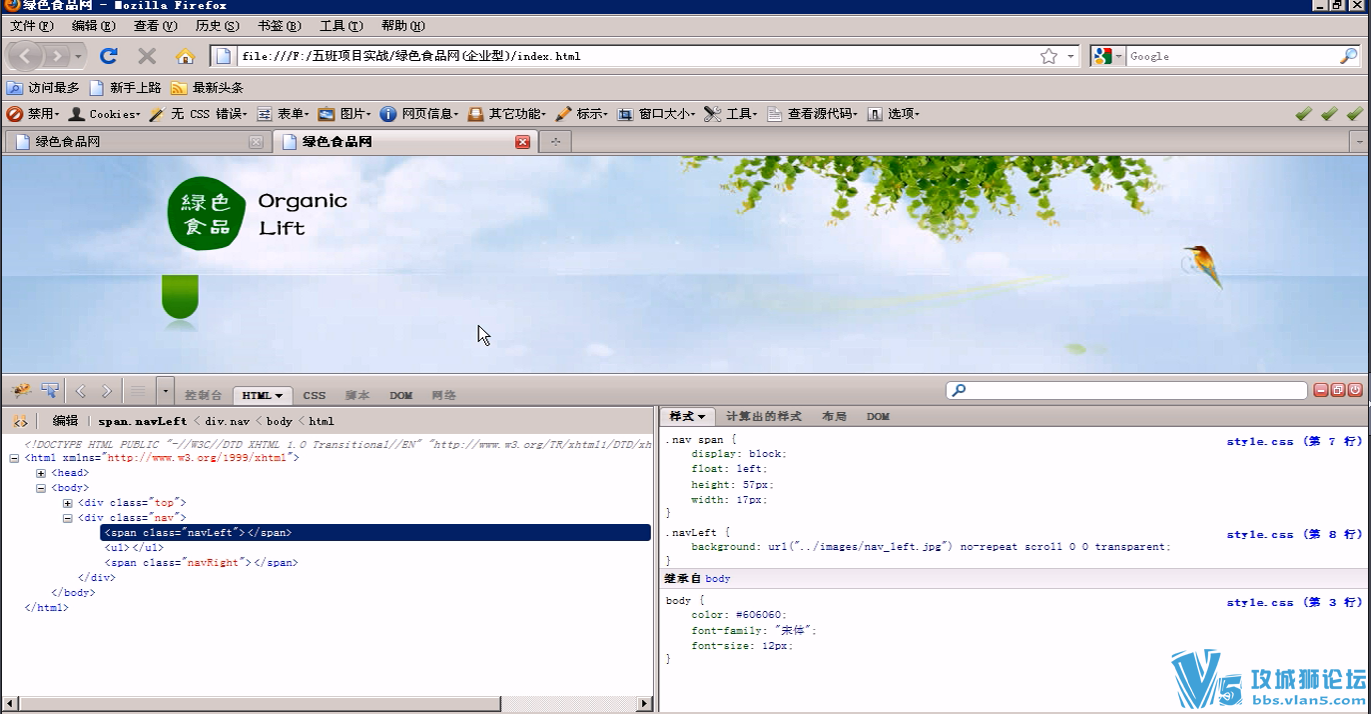Image resolution: width=1371 pixels, height=714 pixels.
Task: Click the orange break-on-mutate icon beside 编辑
Action: [20, 421]
